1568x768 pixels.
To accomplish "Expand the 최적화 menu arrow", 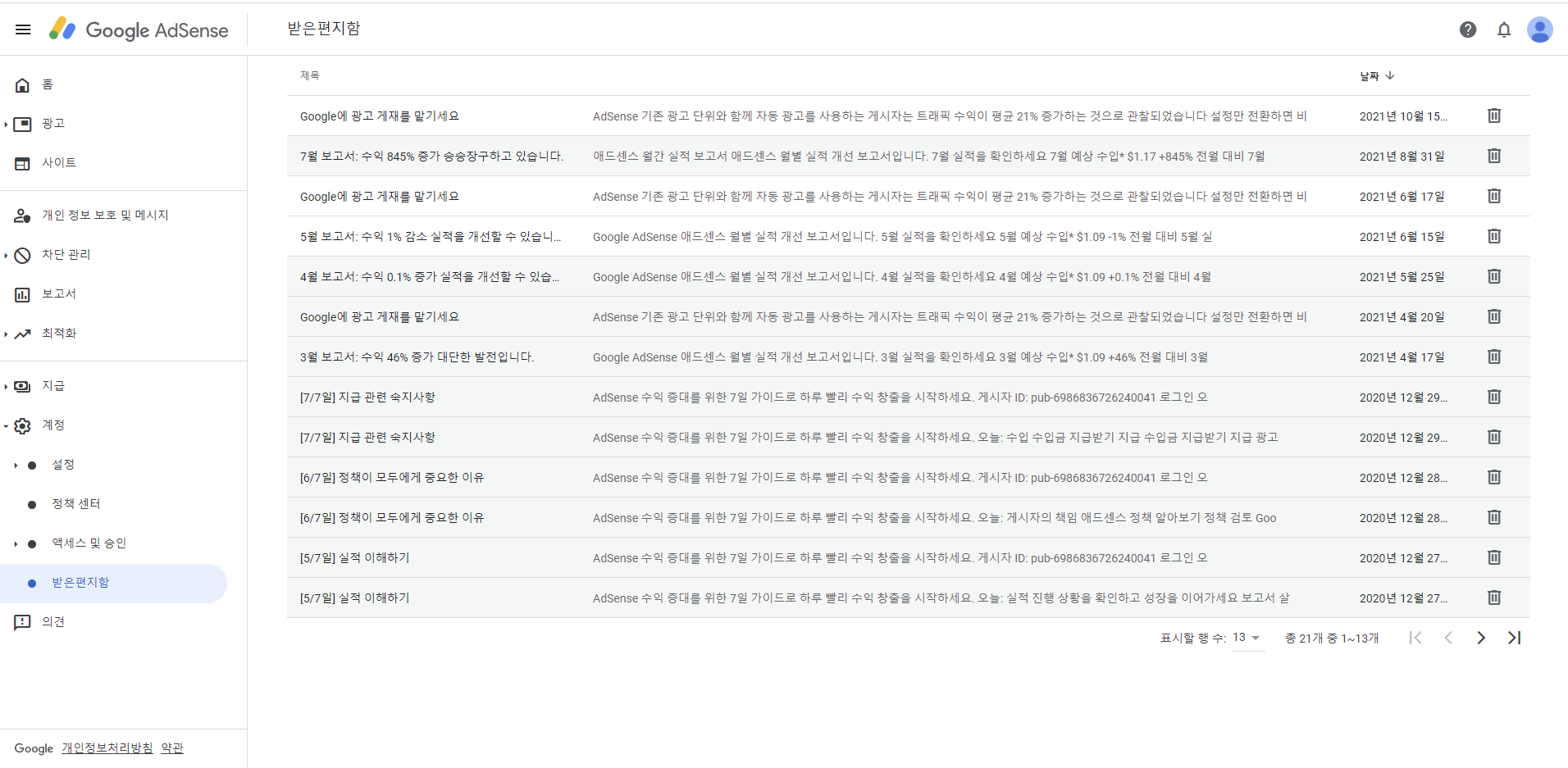I will [x=6, y=334].
